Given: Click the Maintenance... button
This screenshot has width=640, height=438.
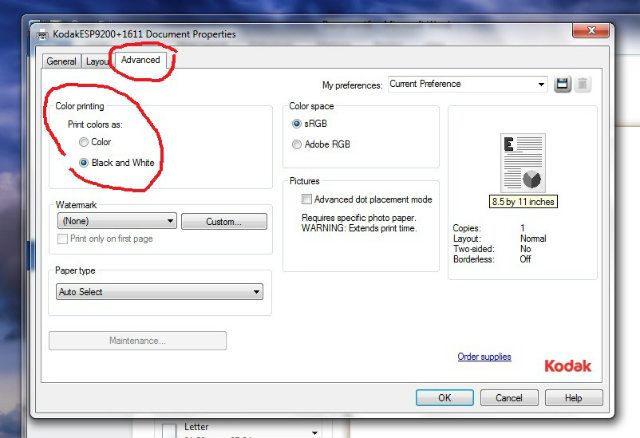Looking at the screenshot, I should 138,340.
